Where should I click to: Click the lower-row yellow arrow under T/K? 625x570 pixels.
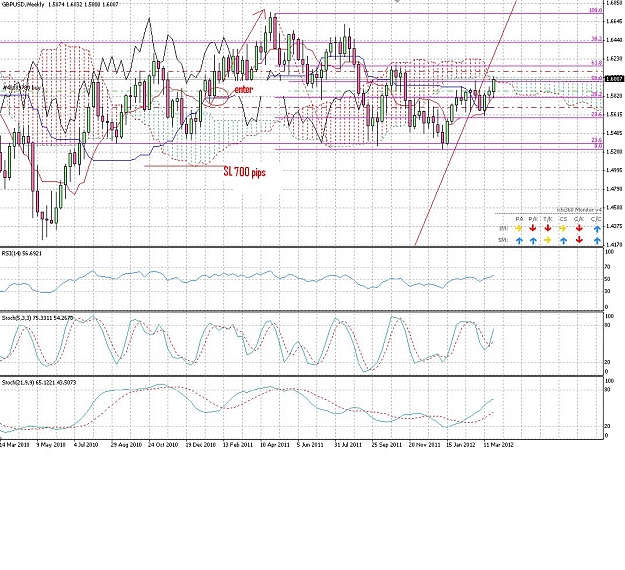(x=548, y=240)
